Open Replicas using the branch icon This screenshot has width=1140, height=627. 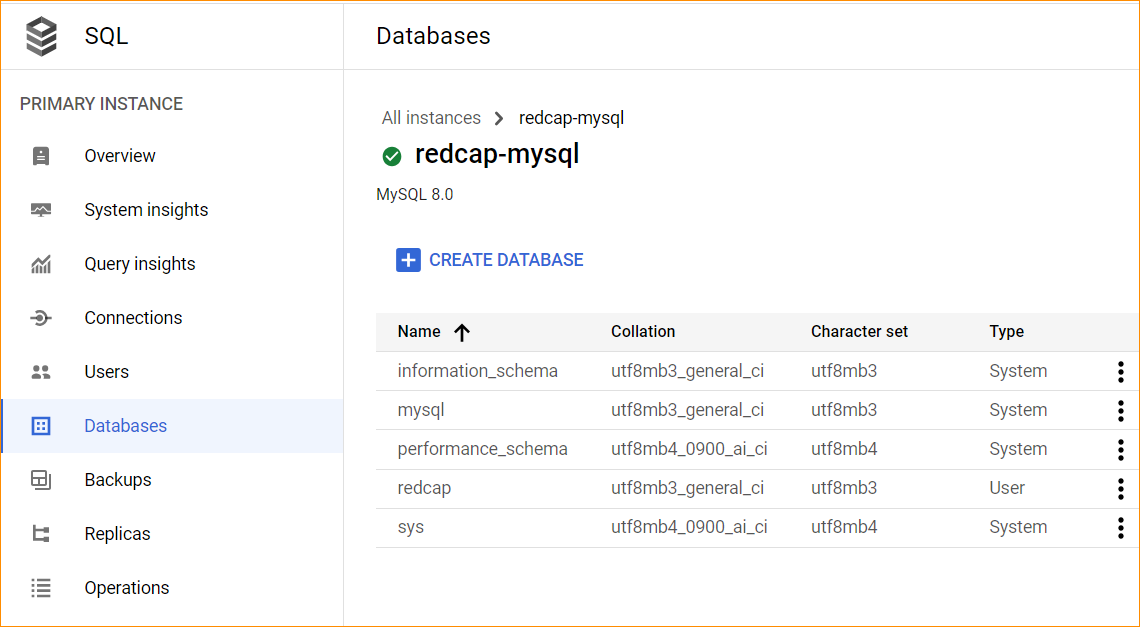pyautogui.click(x=40, y=533)
